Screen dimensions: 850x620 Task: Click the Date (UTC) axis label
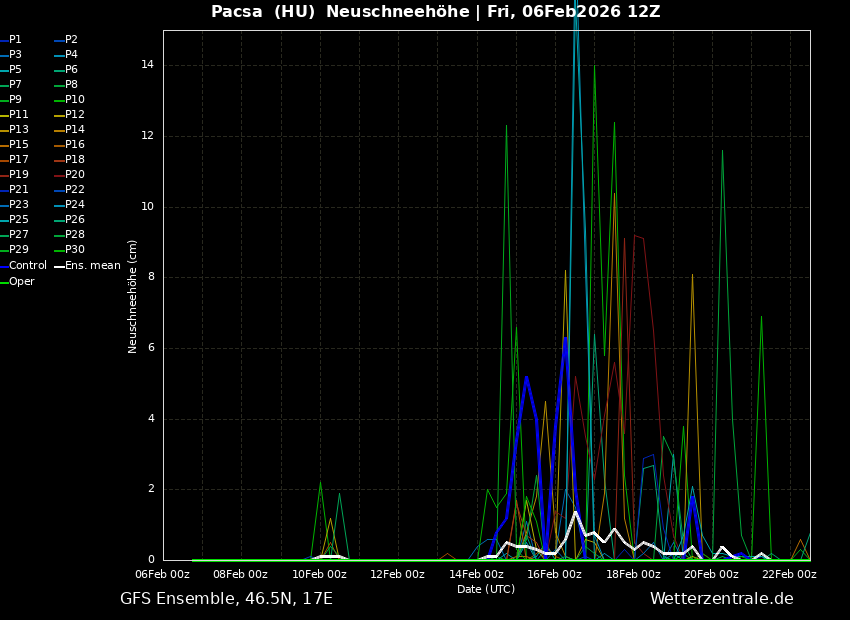click(x=486, y=590)
